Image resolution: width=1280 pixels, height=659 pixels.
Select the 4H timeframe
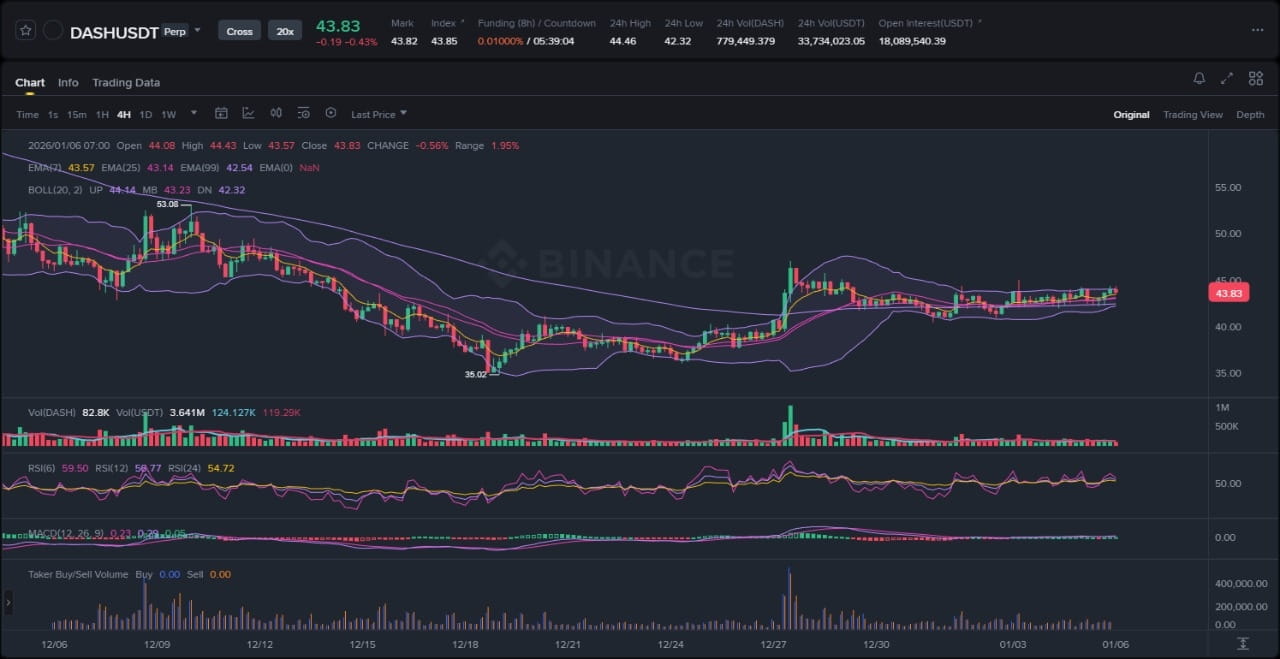(x=124, y=115)
